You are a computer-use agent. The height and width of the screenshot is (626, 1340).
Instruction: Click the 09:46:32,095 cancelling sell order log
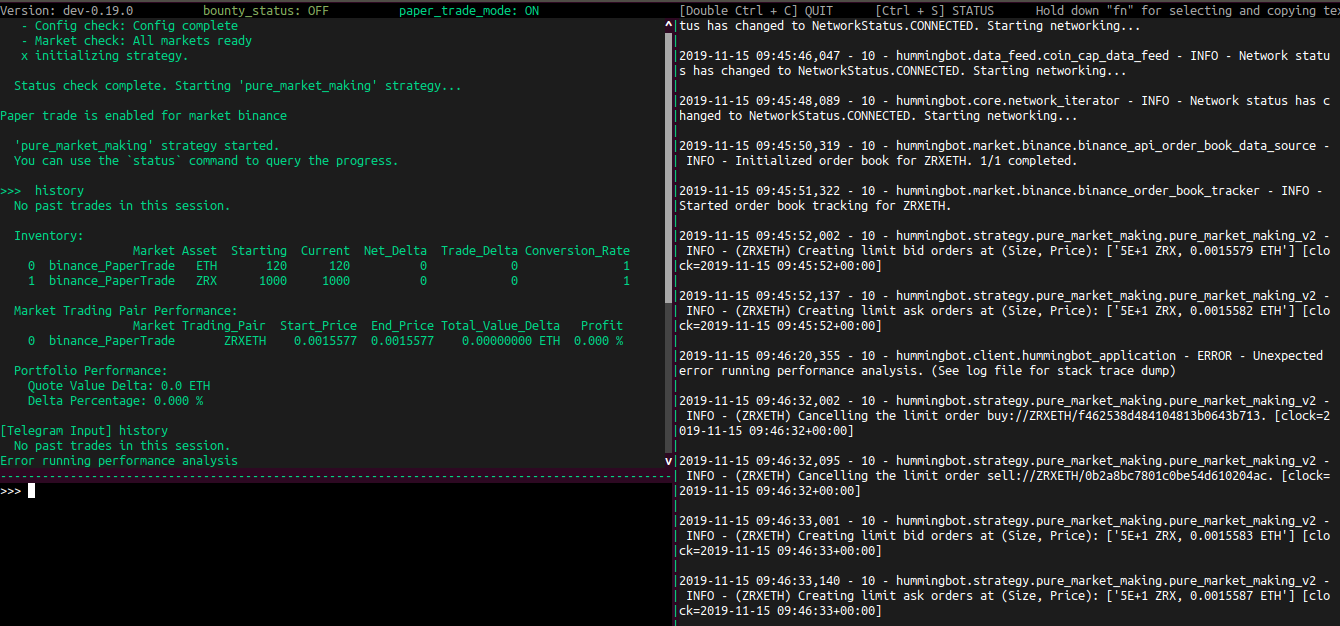click(x=1004, y=476)
